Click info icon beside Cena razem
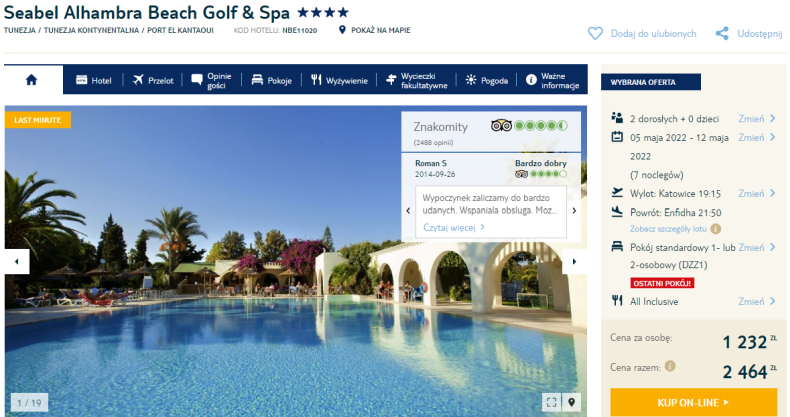Screen dimensions: 790x417 pos(670,366)
